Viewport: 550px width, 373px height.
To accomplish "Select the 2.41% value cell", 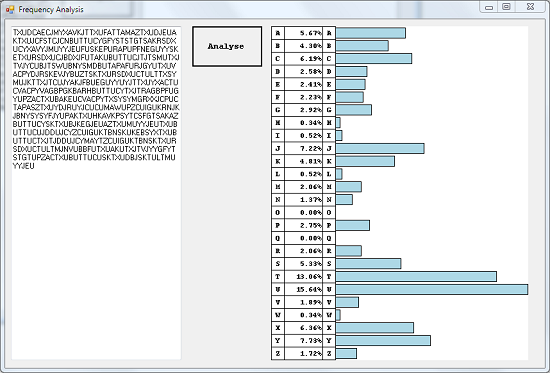I will (x=303, y=85).
